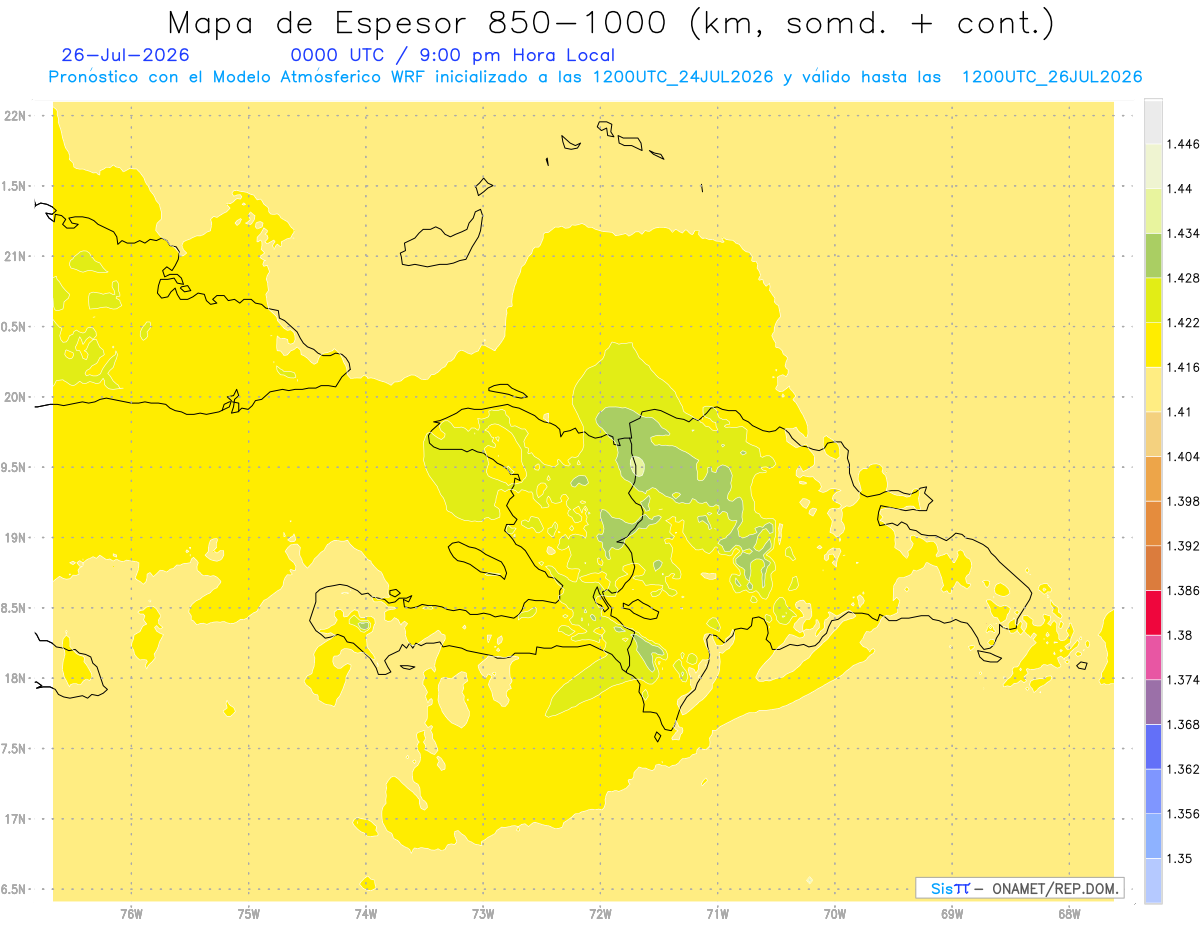The width and height of the screenshot is (1200, 927).
Task: Click the legend value '1.422'
Action: [1182, 322]
